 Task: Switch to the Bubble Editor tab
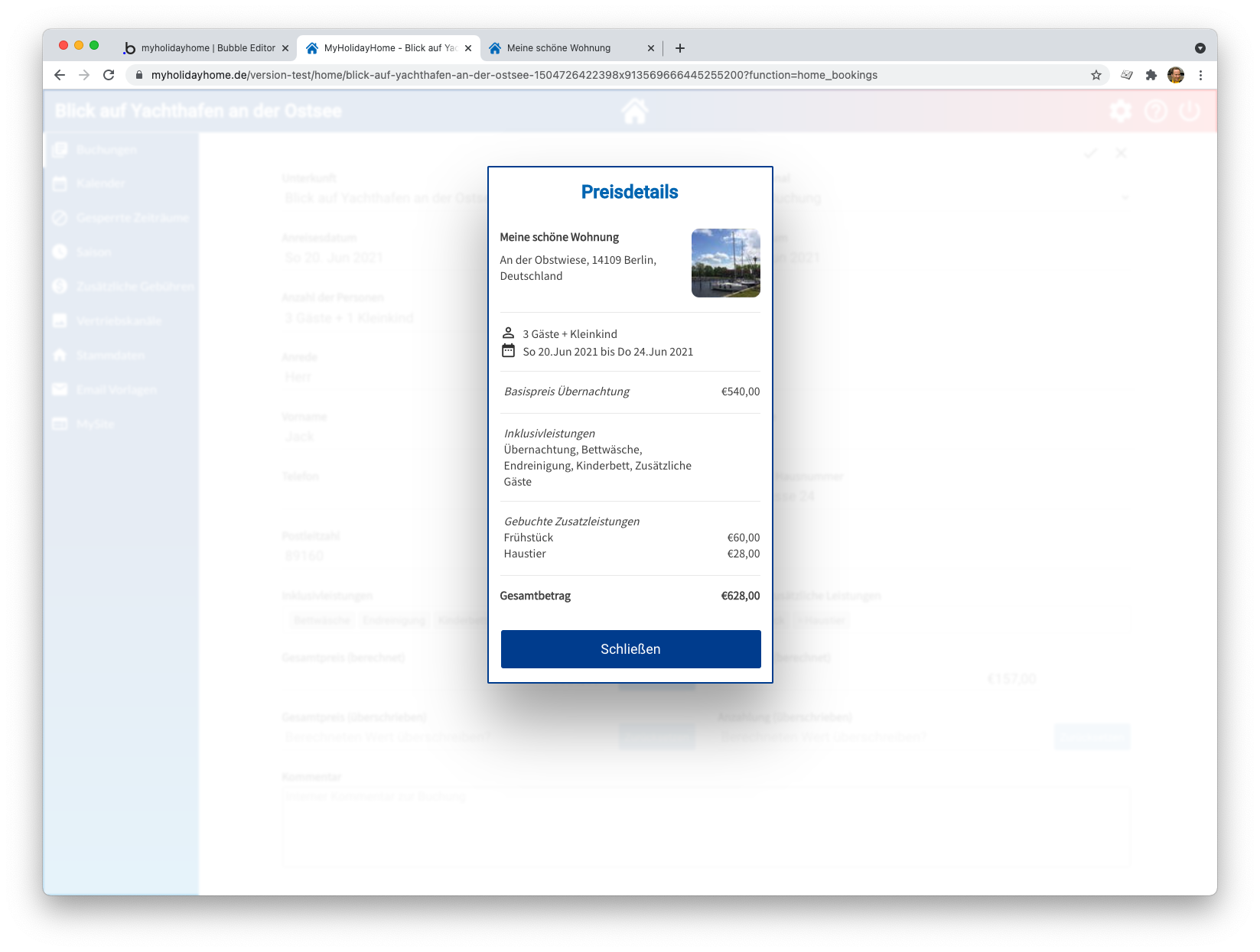pos(203,48)
